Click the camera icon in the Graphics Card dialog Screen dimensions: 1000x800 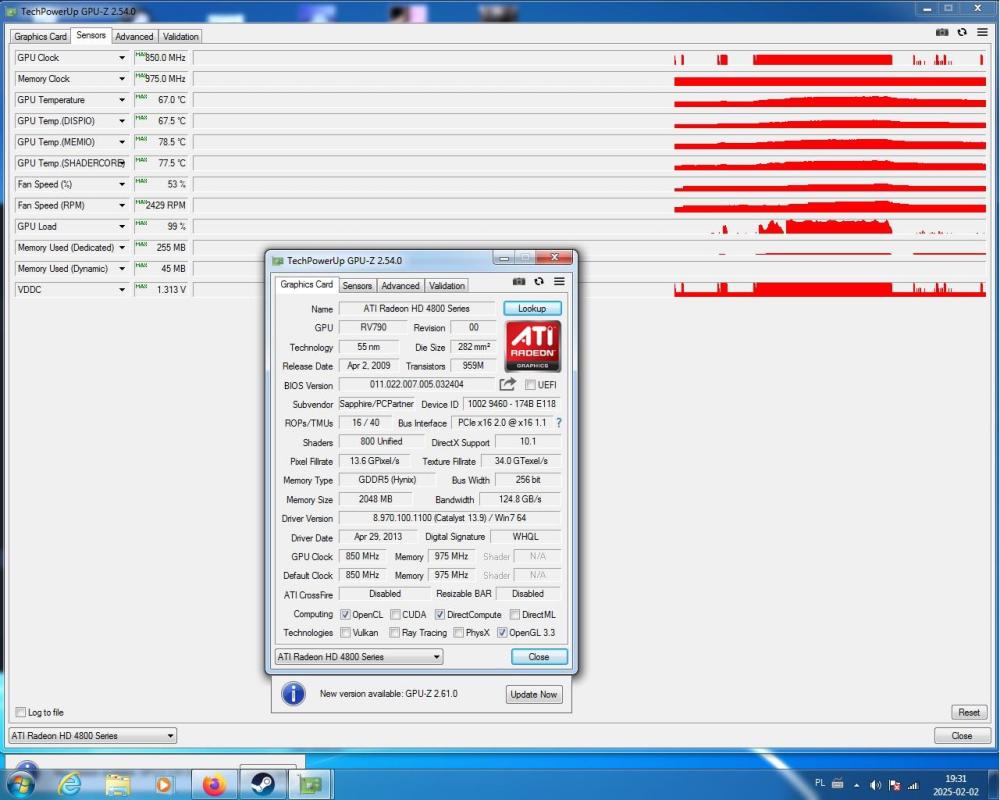pos(519,282)
